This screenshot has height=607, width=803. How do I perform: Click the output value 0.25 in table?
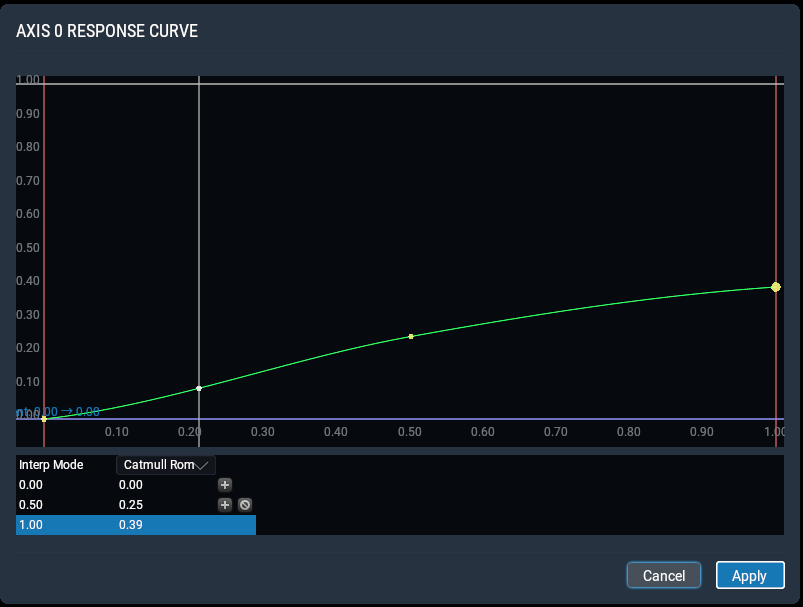131,505
